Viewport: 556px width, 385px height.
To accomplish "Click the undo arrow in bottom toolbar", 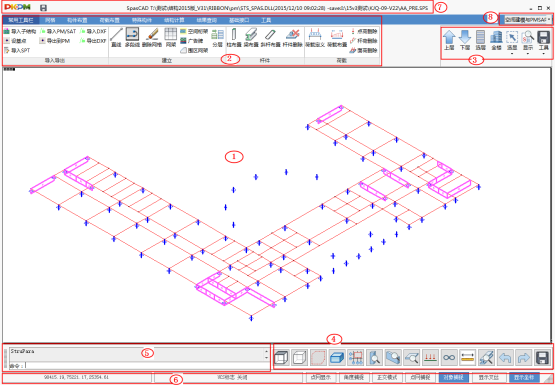I will click(x=505, y=357).
